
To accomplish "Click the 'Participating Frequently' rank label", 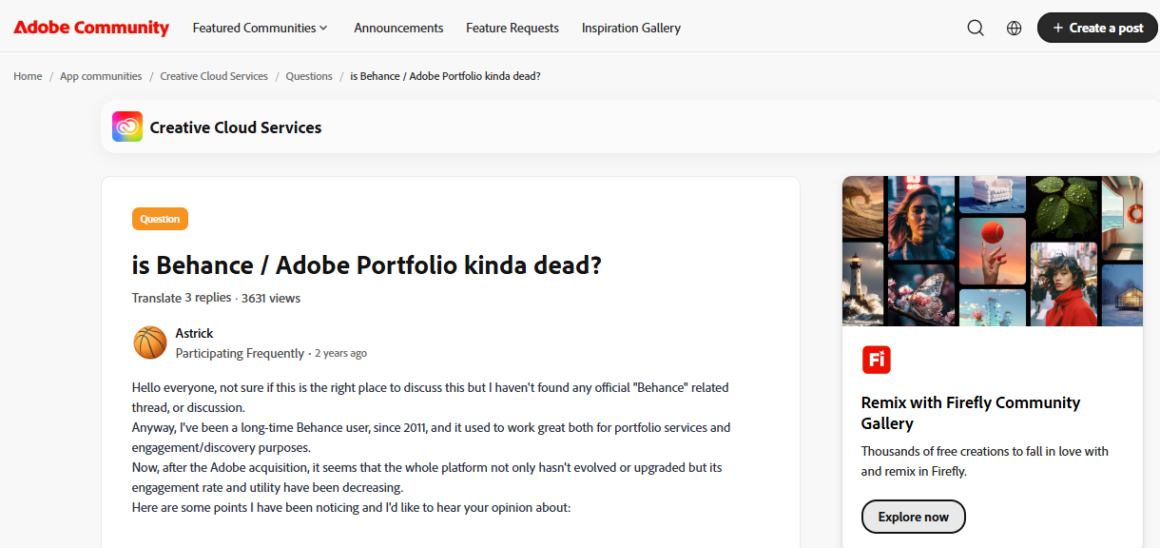I will click(x=240, y=353).
